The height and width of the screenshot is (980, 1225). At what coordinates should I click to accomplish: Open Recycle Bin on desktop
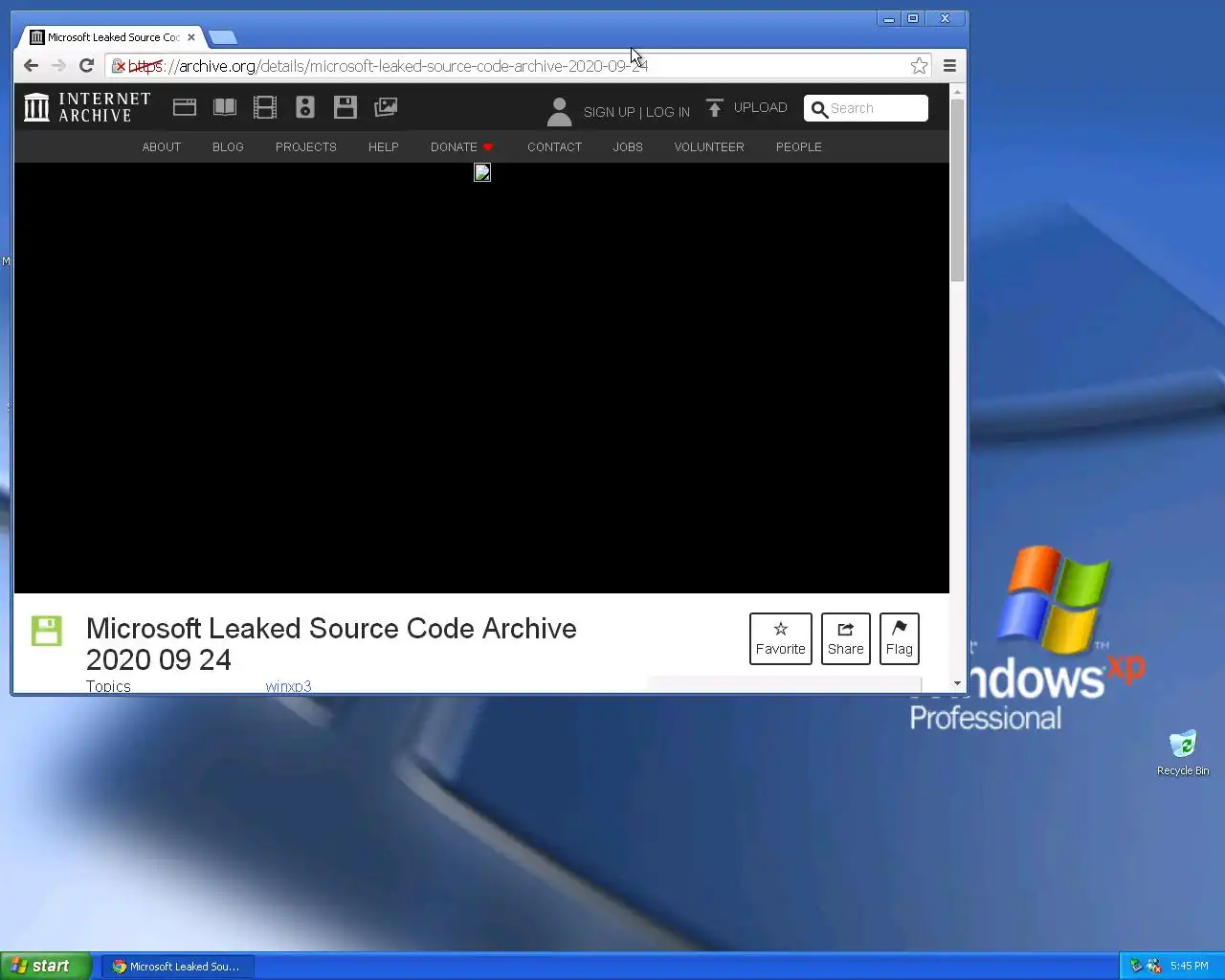pyautogui.click(x=1183, y=752)
